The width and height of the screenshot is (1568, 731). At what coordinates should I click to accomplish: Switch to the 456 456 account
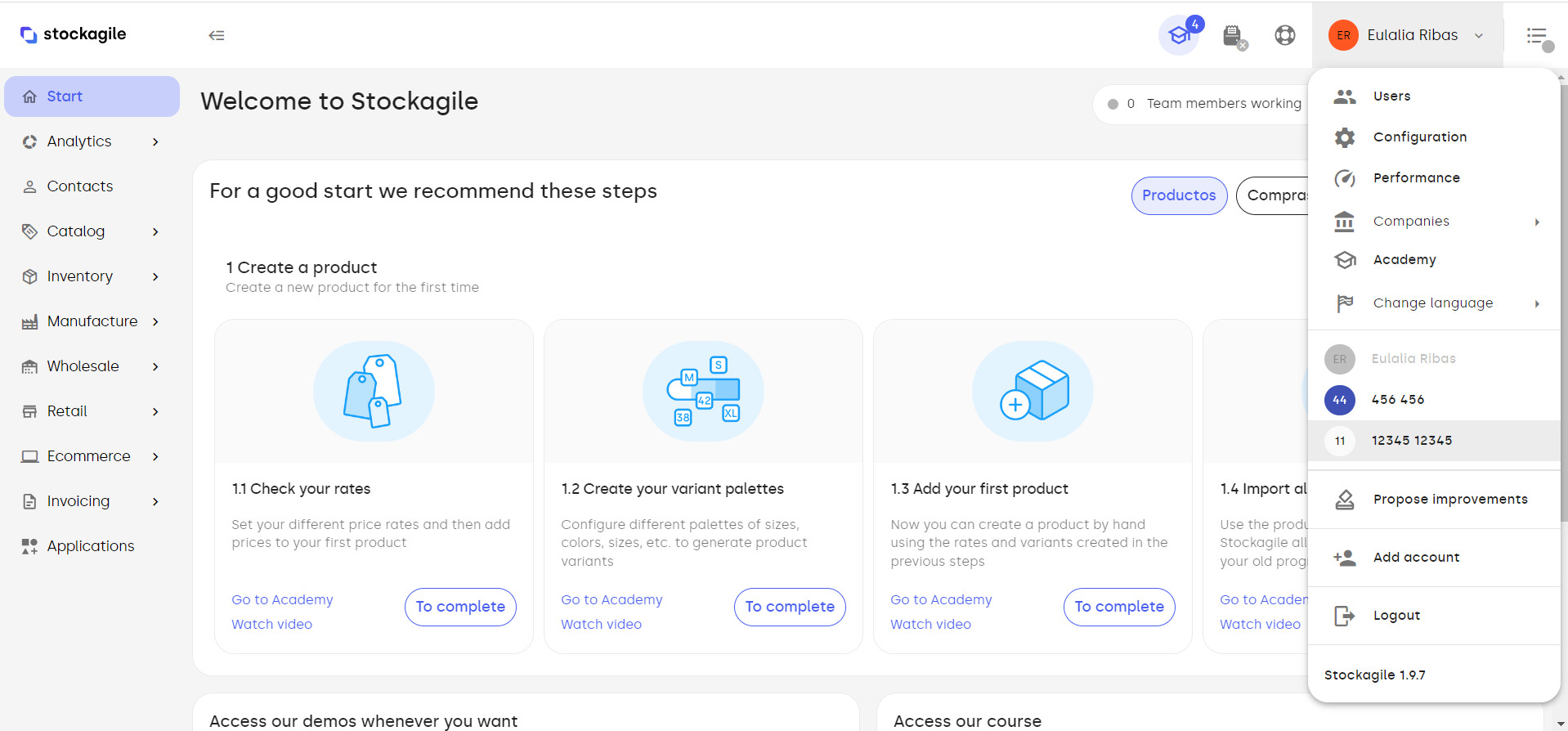1434,400
